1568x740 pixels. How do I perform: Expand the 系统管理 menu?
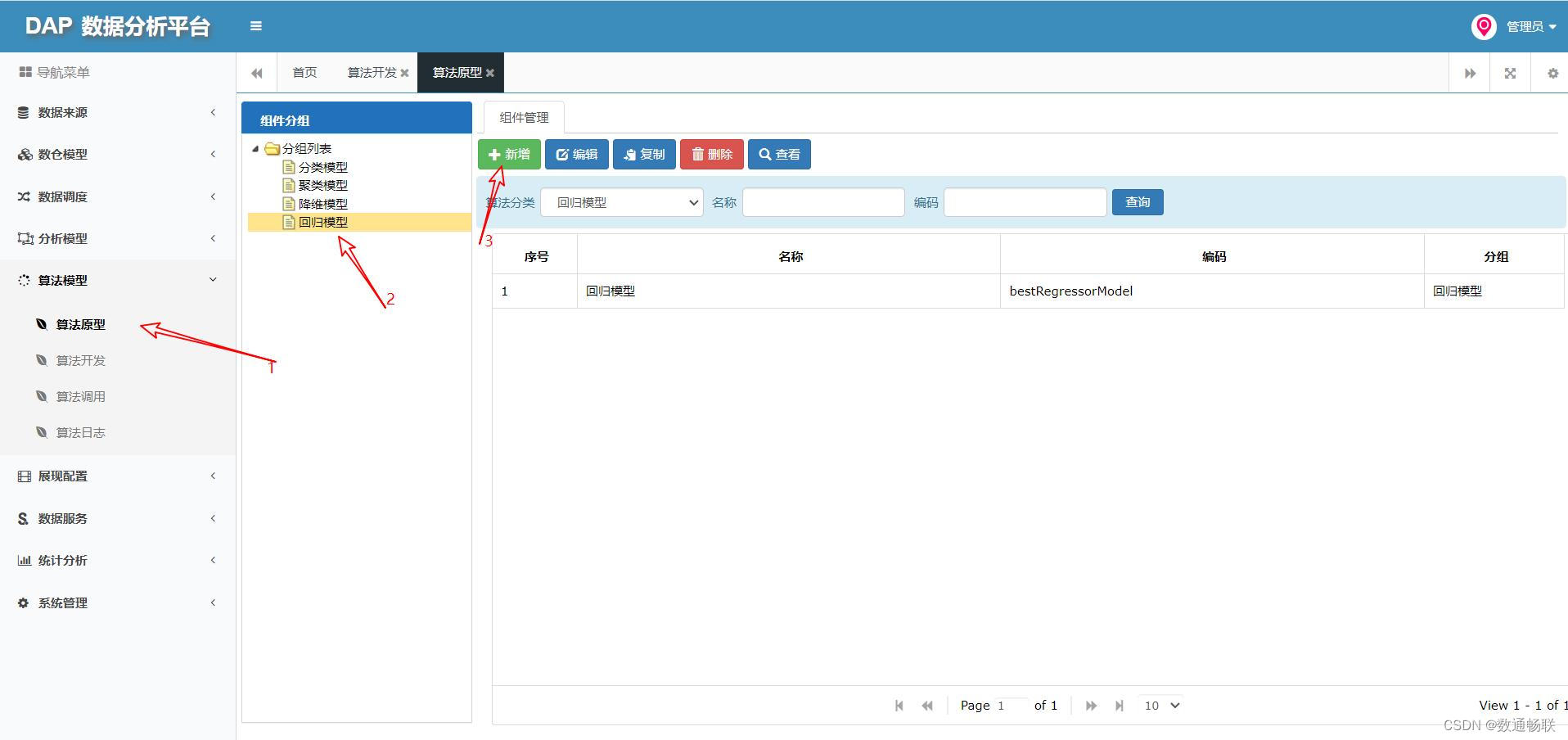pos(118,603)
